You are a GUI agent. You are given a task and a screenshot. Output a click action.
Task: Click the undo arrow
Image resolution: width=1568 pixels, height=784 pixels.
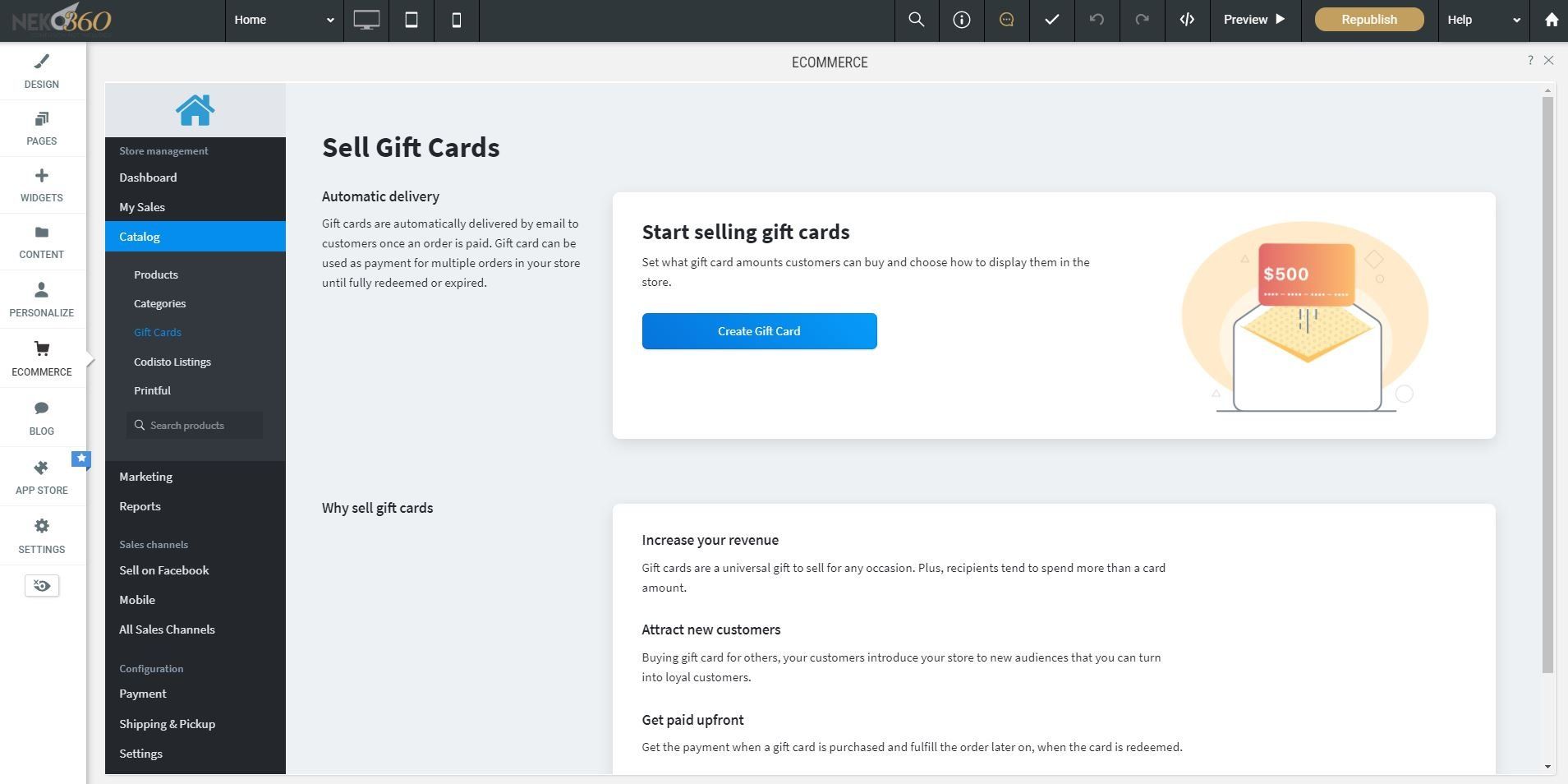(x=1097, y=20)
